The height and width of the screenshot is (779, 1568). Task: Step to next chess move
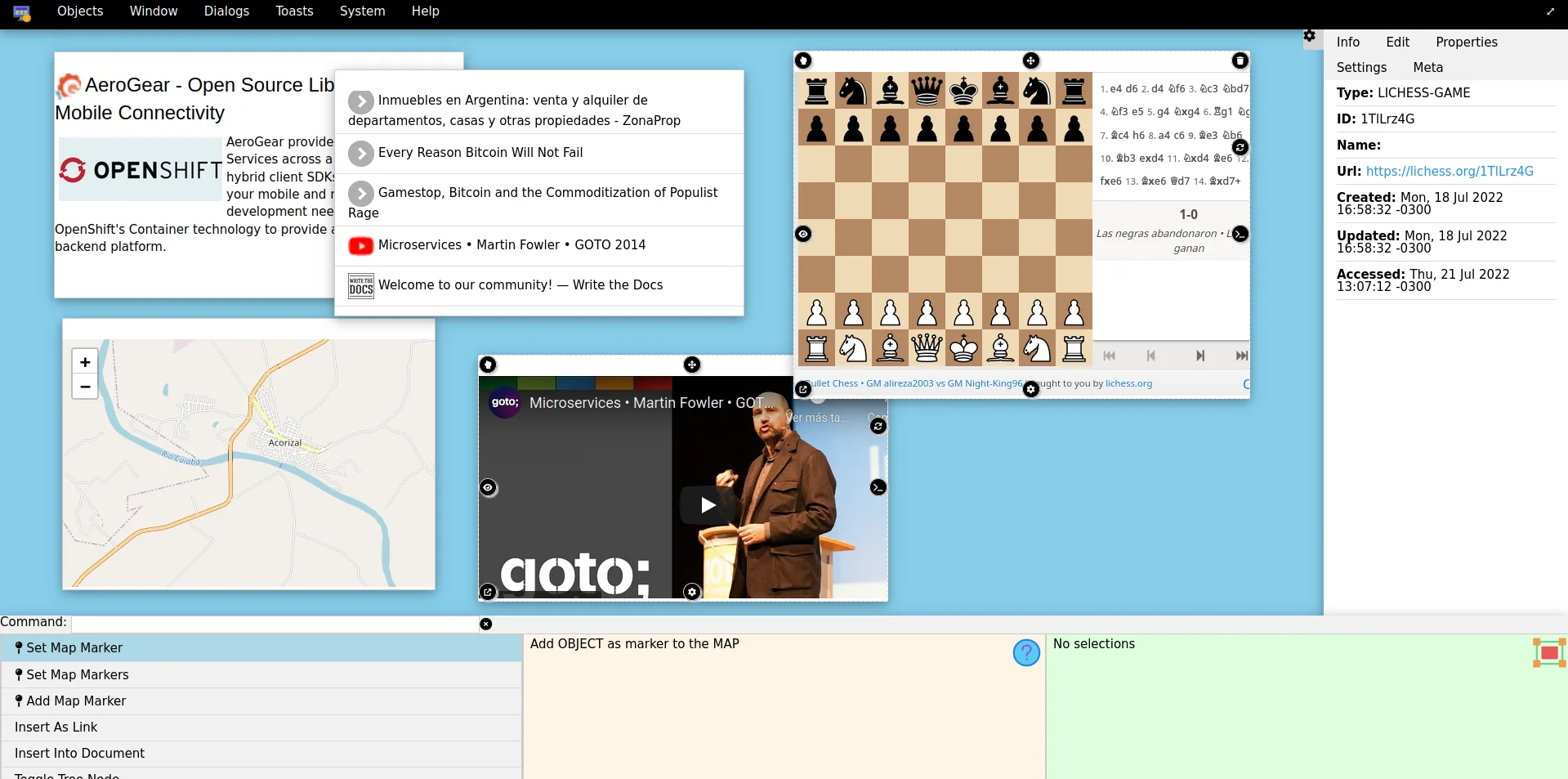[1199, 356]
